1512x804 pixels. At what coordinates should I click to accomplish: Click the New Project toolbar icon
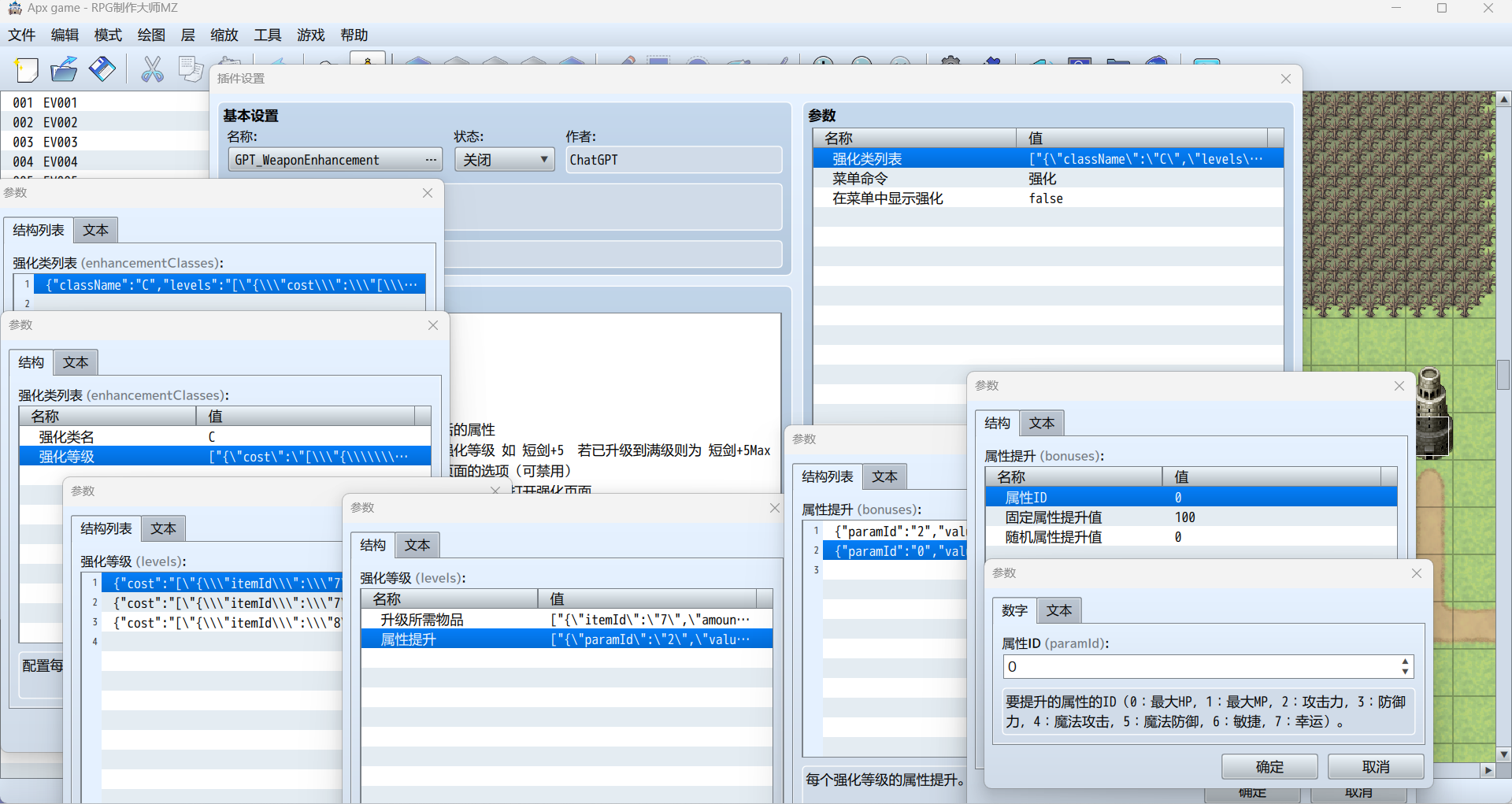(27, 69)
